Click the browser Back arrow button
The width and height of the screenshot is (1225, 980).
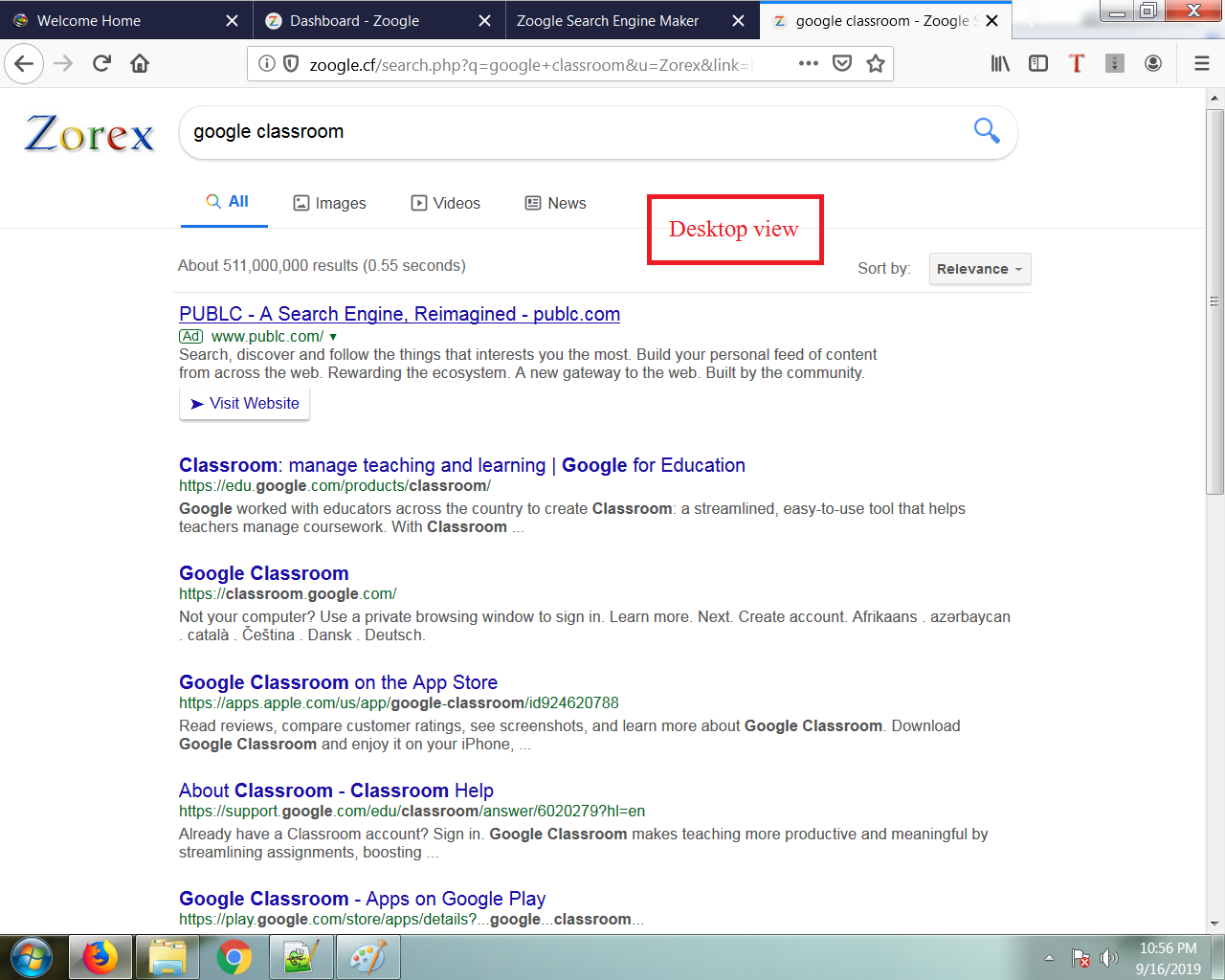click(x=24, y=64)
